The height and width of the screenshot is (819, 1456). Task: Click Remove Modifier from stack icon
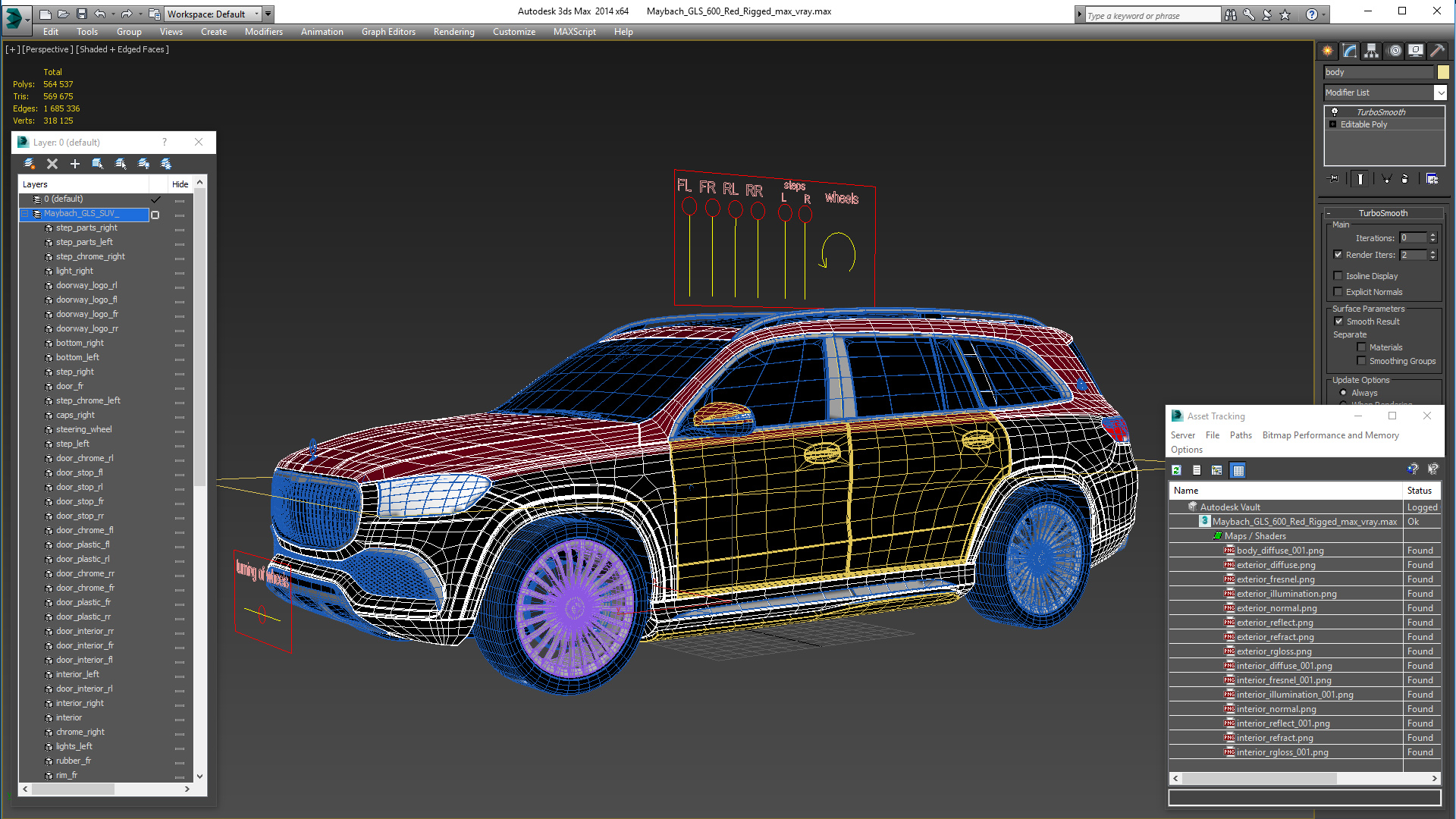point(1404,179)
